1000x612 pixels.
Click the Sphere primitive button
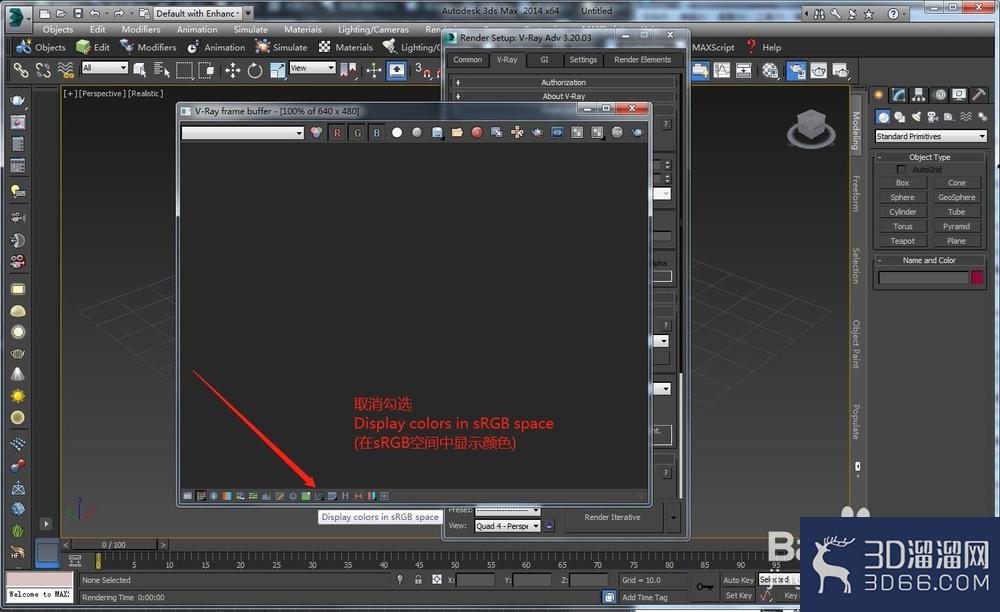[x=902, y=198]
